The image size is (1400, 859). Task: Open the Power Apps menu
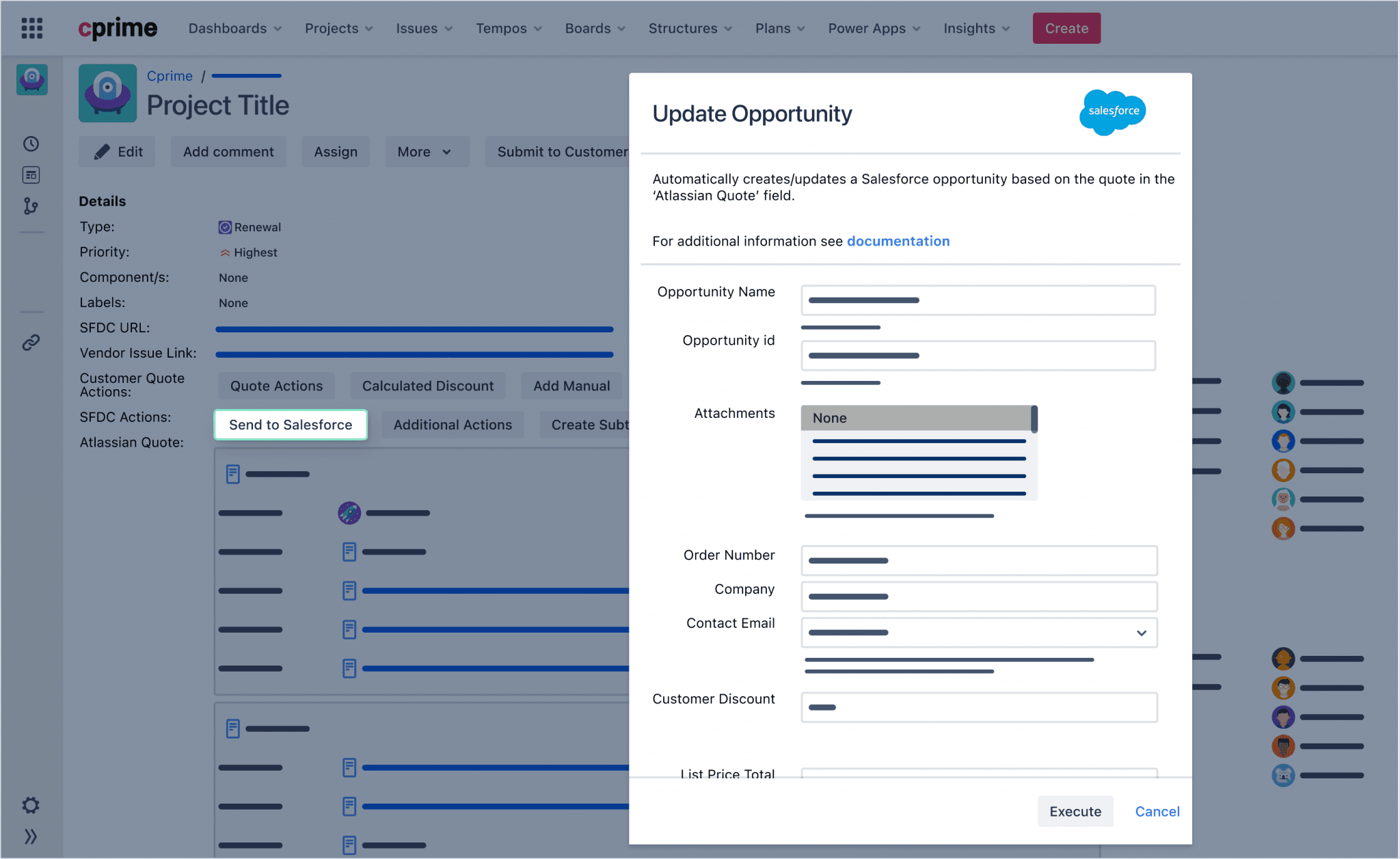coord(875,28)
